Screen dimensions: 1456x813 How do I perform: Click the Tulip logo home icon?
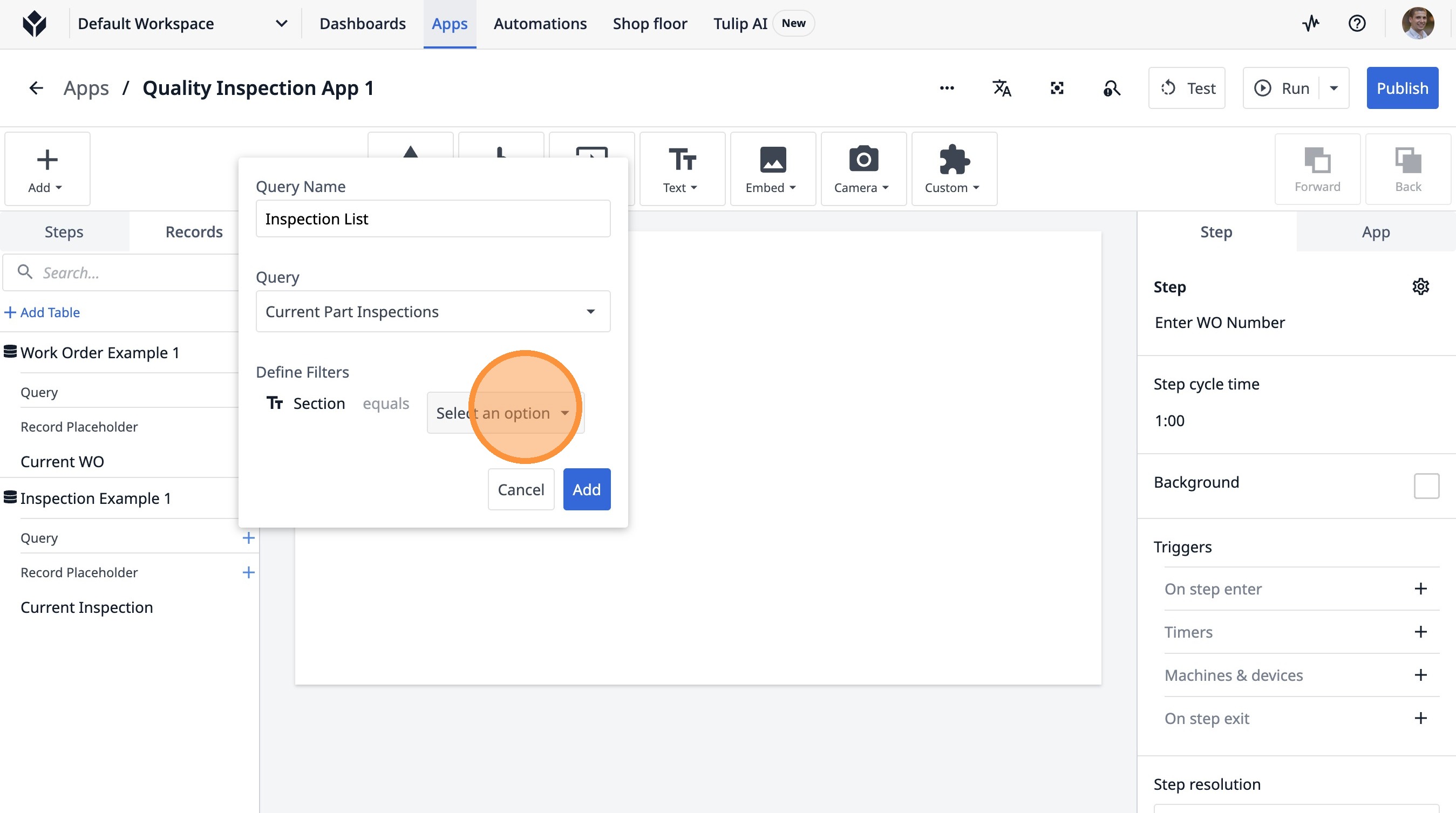pos(35,23)
